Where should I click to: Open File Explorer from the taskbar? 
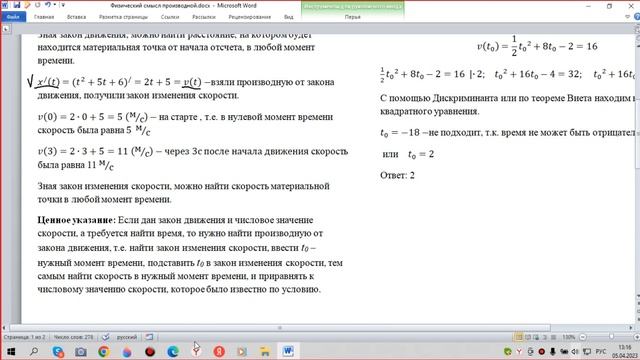pos(265,351)
